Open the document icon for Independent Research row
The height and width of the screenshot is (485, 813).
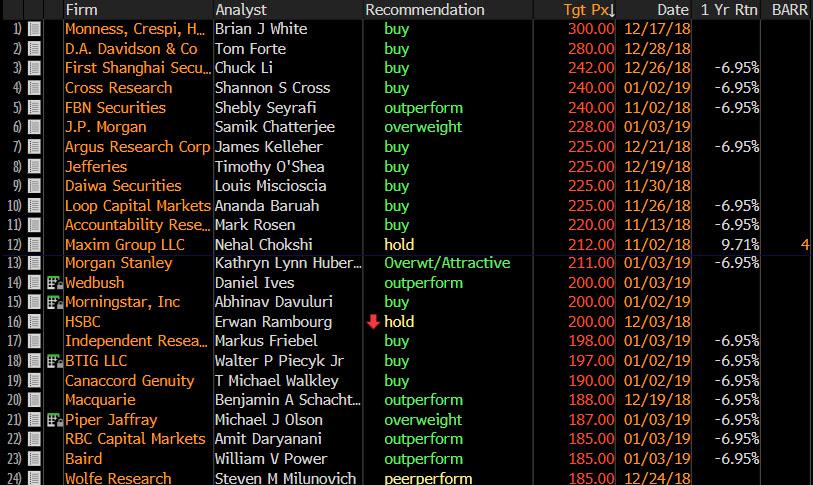point(34,341)
